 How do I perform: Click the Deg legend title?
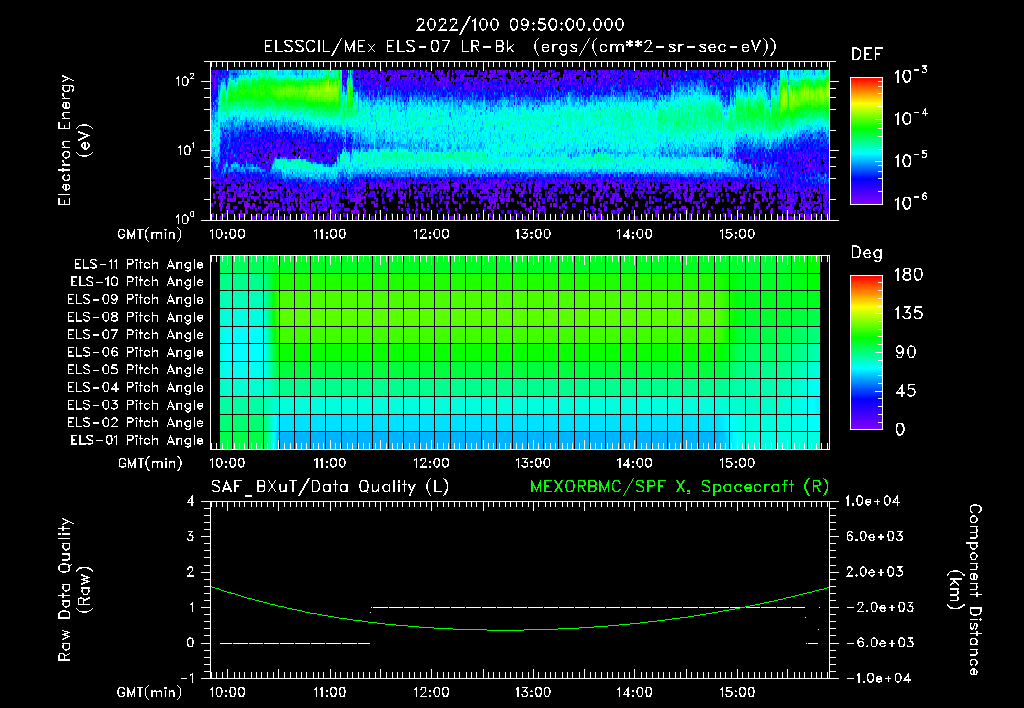pyautogui.click(x=867, y=253)
